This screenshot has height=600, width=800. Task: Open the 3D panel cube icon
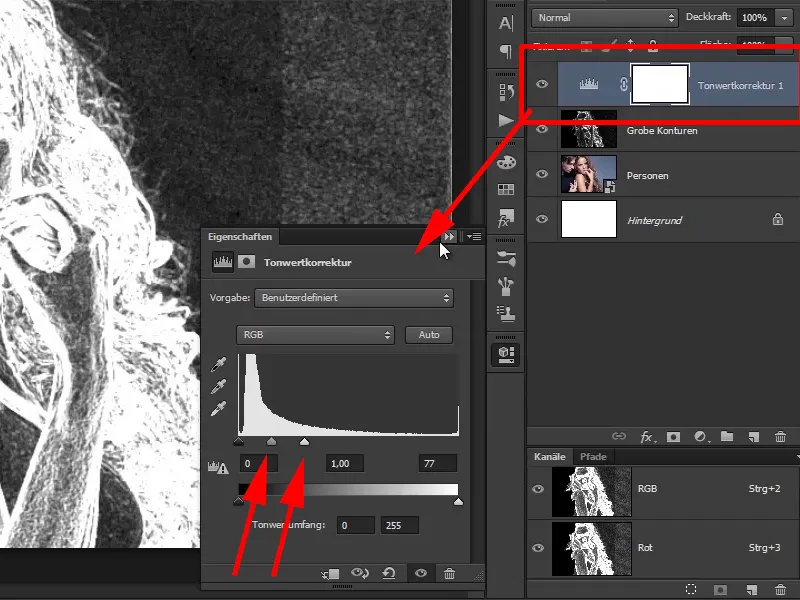click(x=506, y=355)
